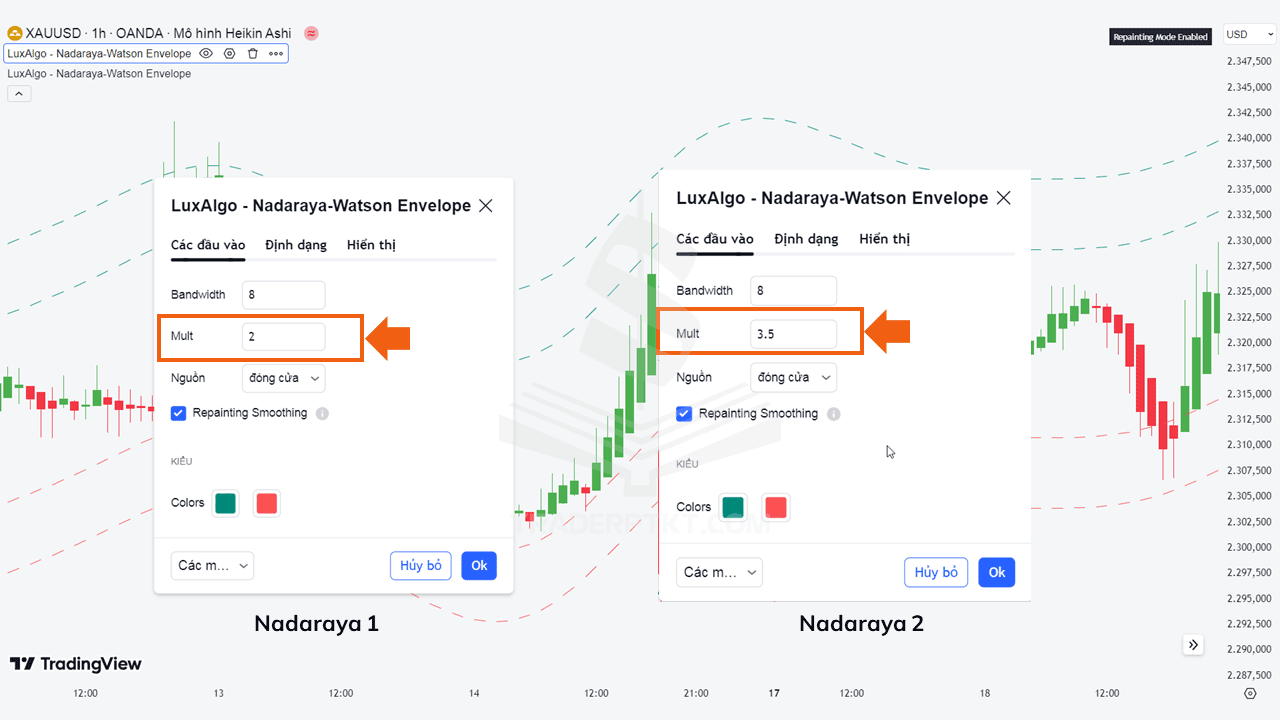Click Ok button in Nadaraya 1
Viewport: 1280px width, 720px height.
[x=479, y=565]
